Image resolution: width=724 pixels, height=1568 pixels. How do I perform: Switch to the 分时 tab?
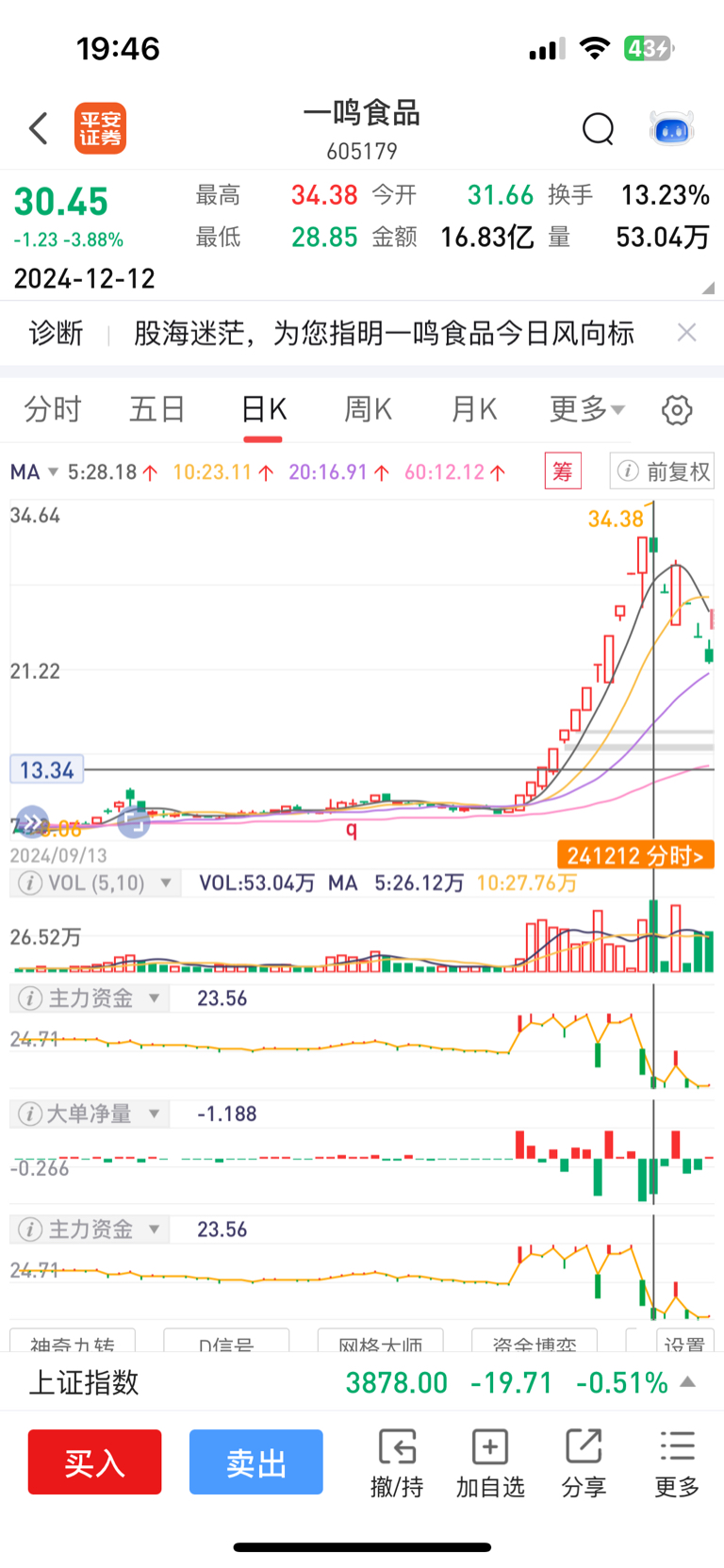pos(53,409)
